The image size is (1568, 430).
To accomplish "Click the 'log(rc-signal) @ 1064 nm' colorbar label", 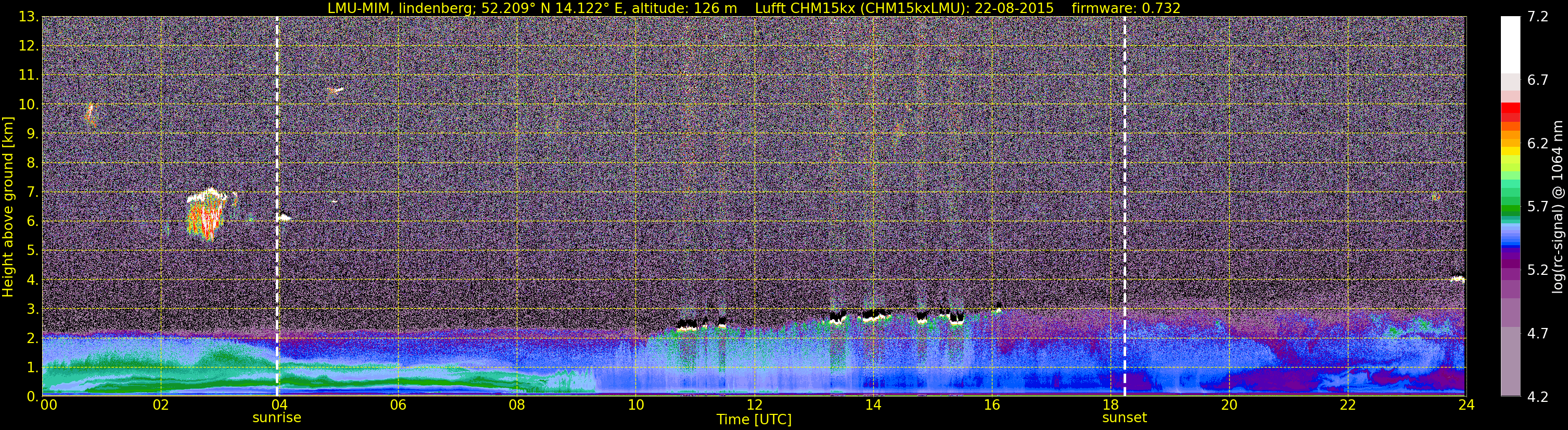I will click(x=1557, y=207).
